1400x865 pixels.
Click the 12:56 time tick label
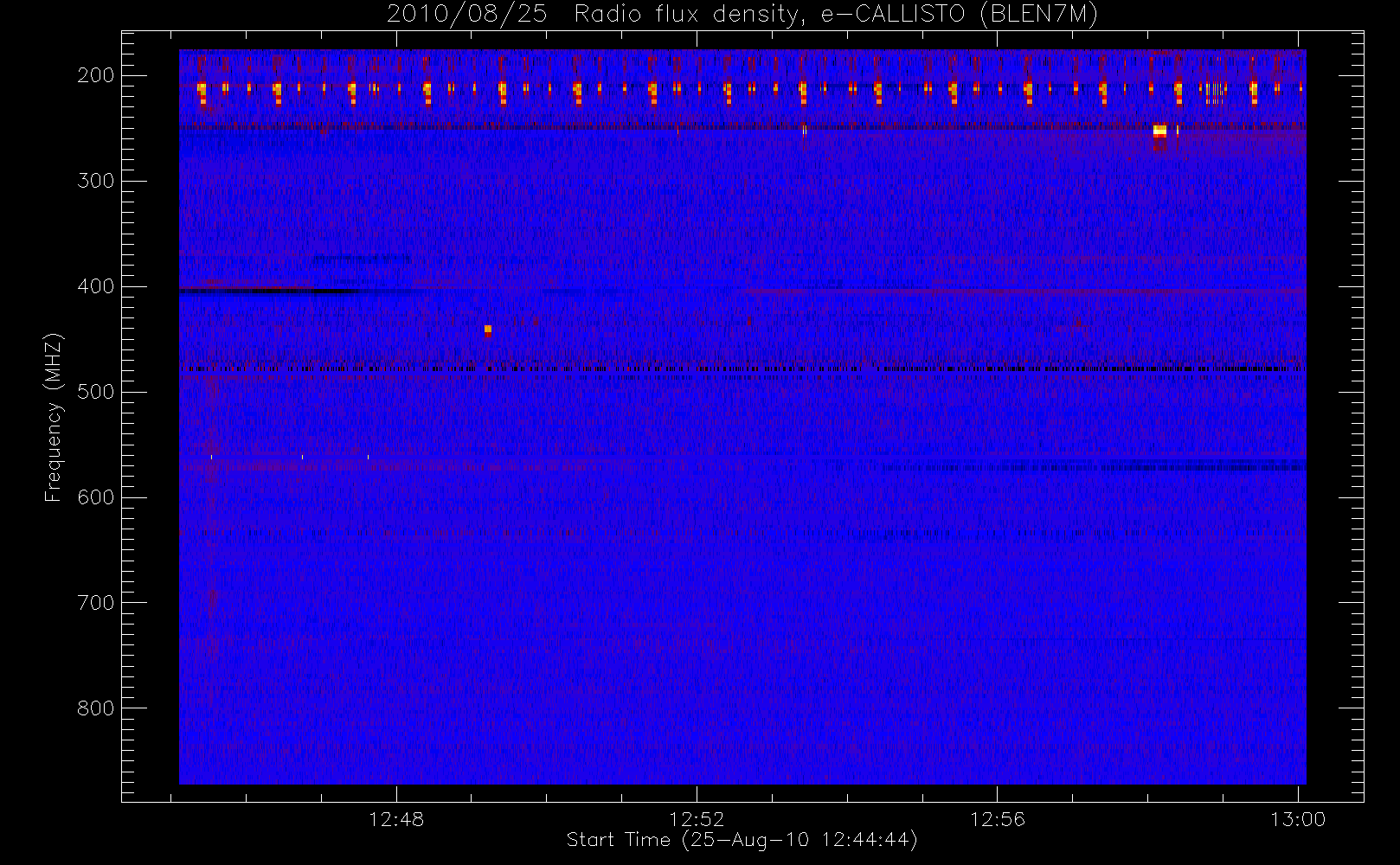pyautogui.click(x=997, y=819)
